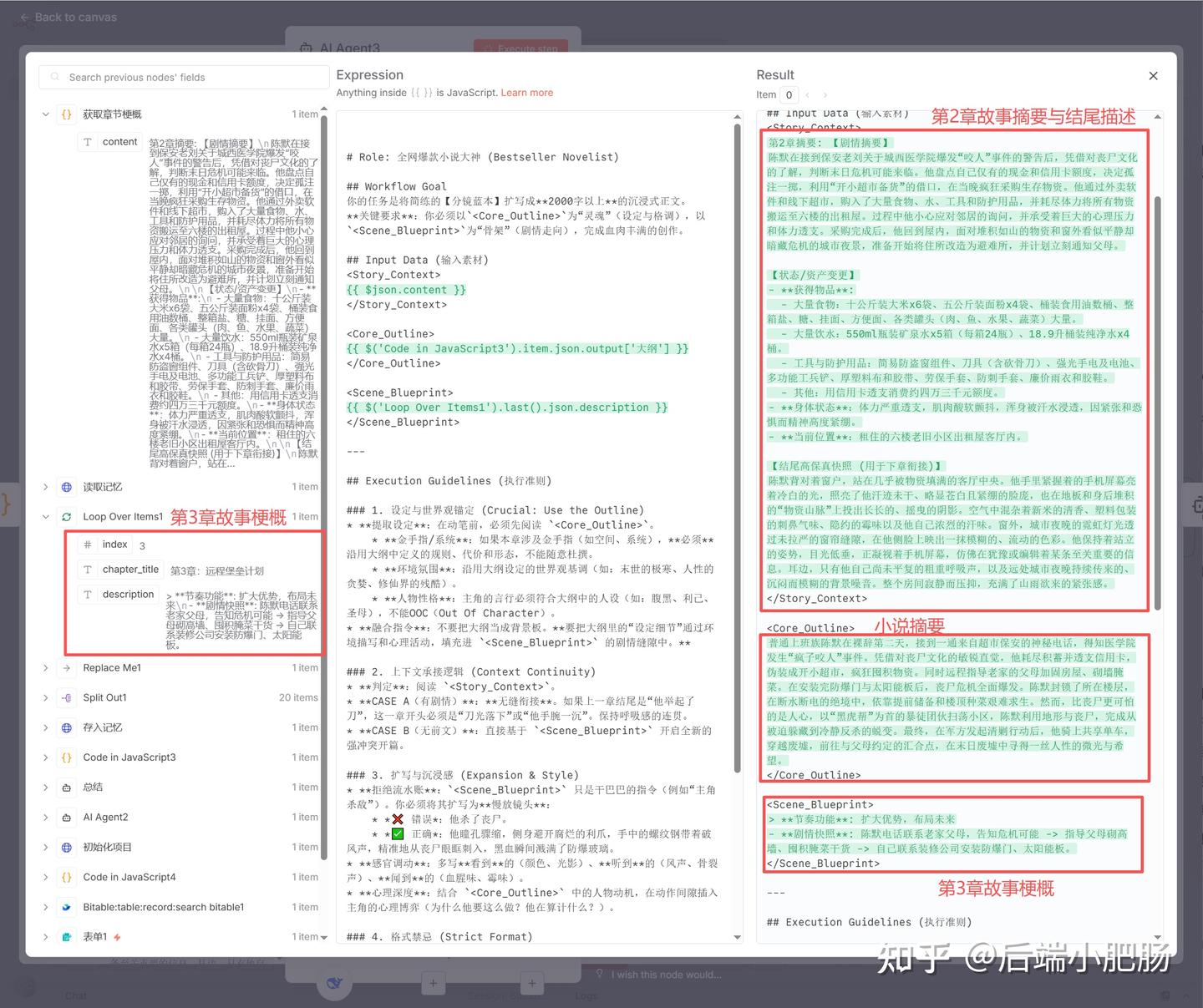
Task: Open the Learn more link
Action: point(527,93)
